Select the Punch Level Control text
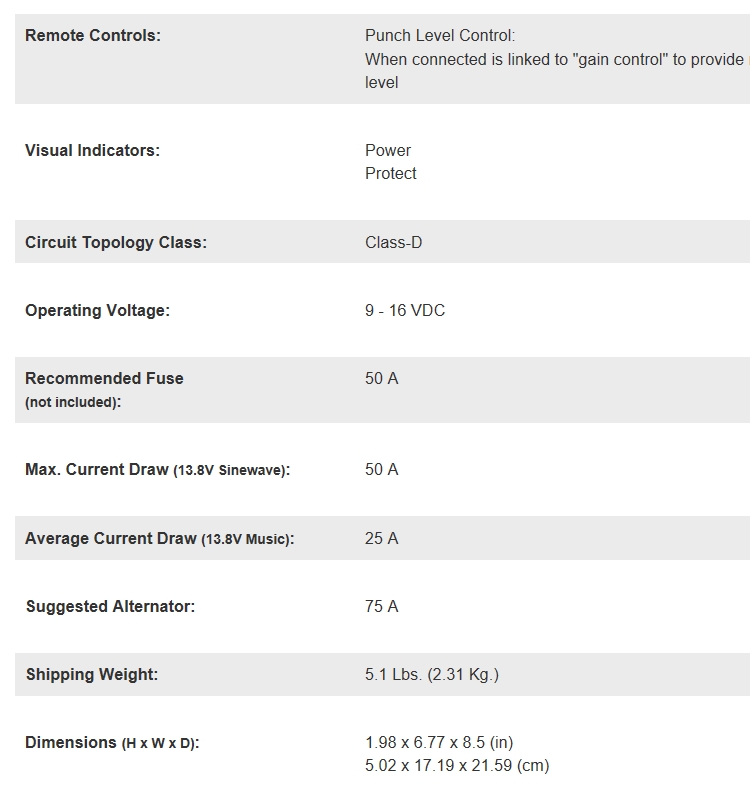The image size is (750, 802). pos(440,36)
